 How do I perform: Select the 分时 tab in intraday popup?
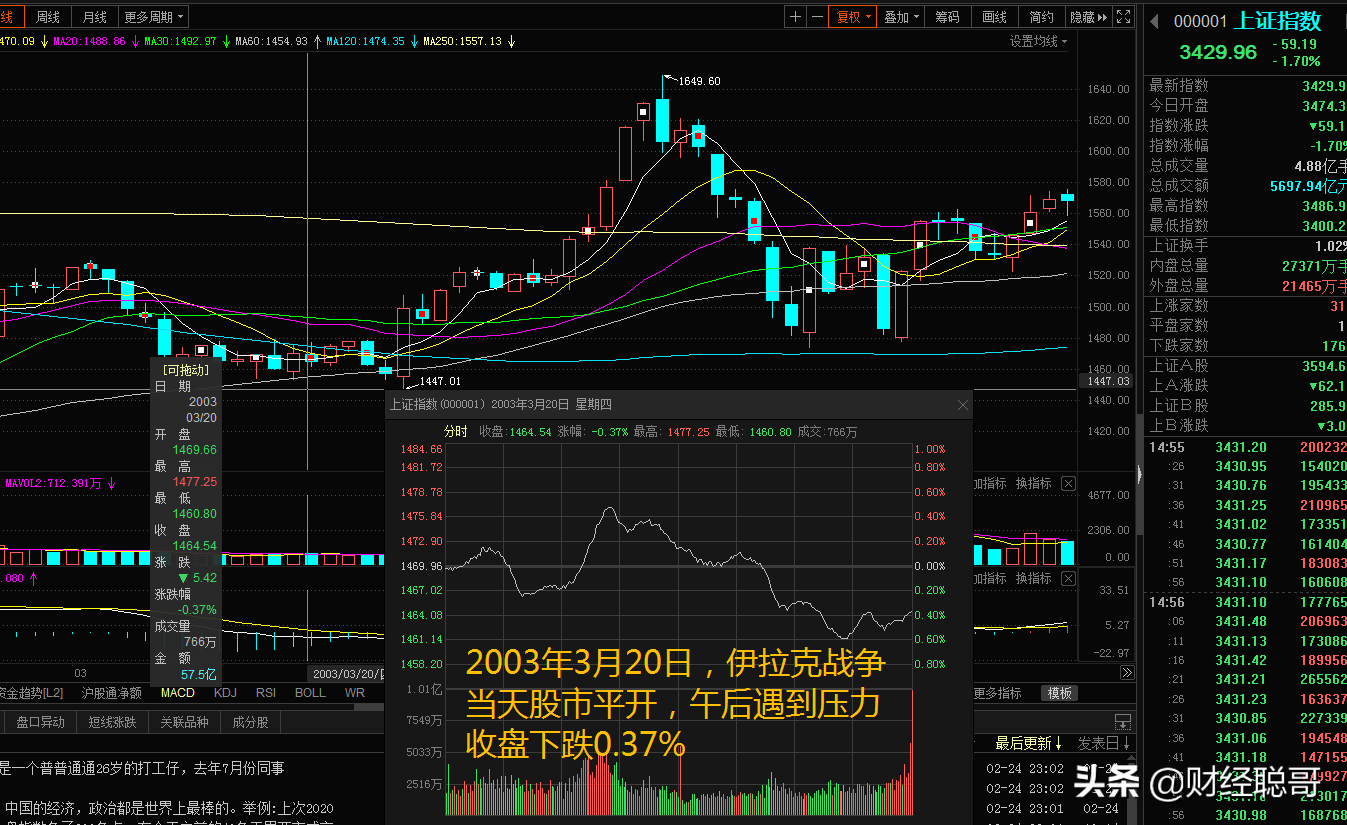(x=455, y=432)
